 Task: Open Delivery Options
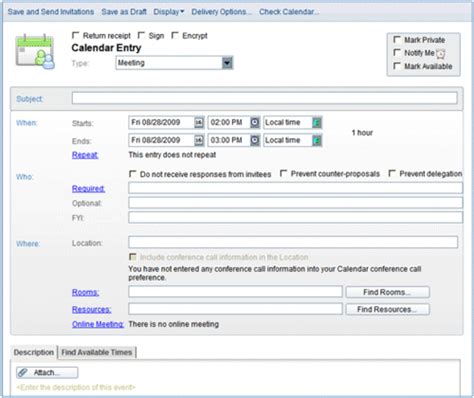pyautogui.click(x=221, y=12)
